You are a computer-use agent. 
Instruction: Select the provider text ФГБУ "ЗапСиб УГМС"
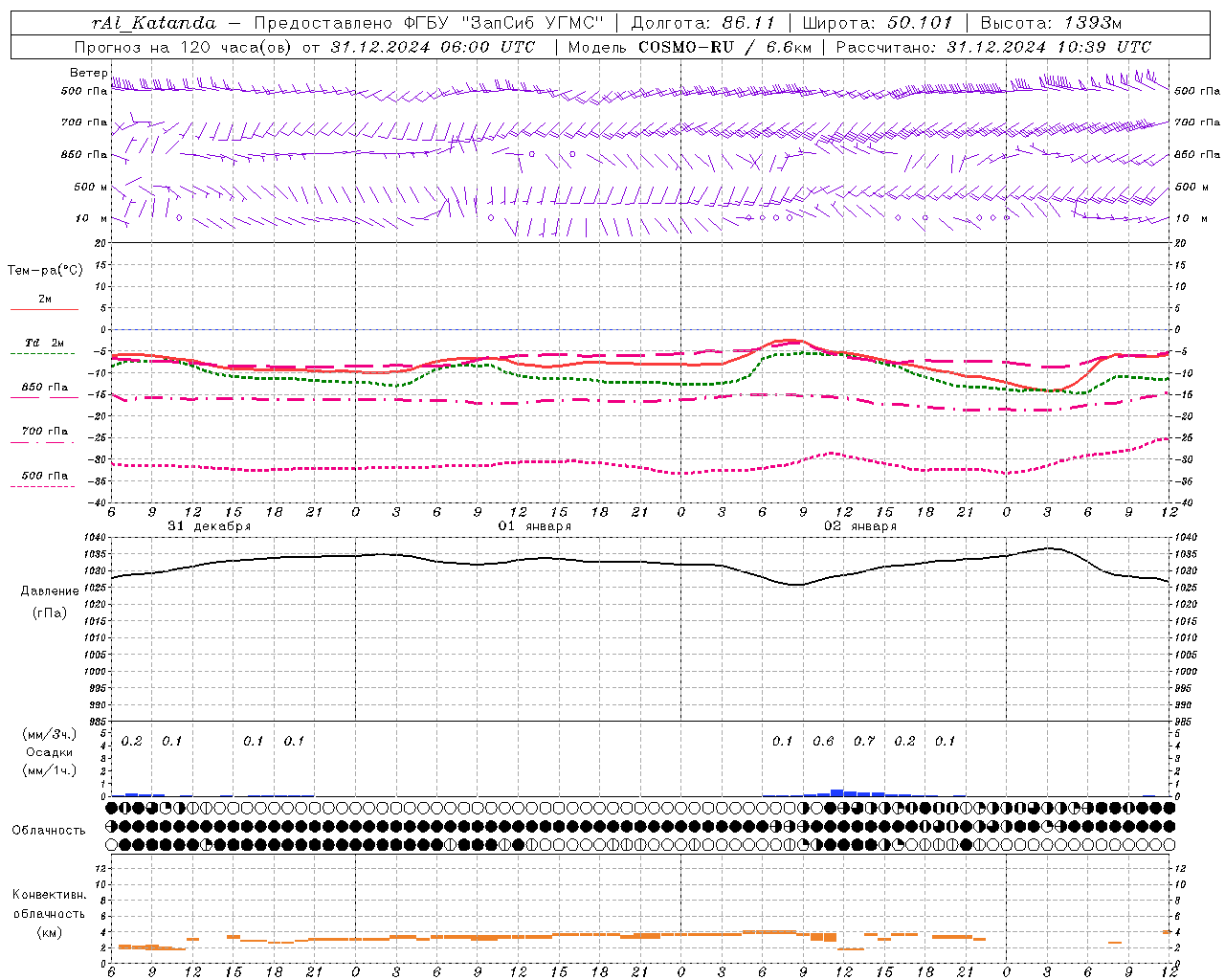pyautogui.click(x=504, y=23)
